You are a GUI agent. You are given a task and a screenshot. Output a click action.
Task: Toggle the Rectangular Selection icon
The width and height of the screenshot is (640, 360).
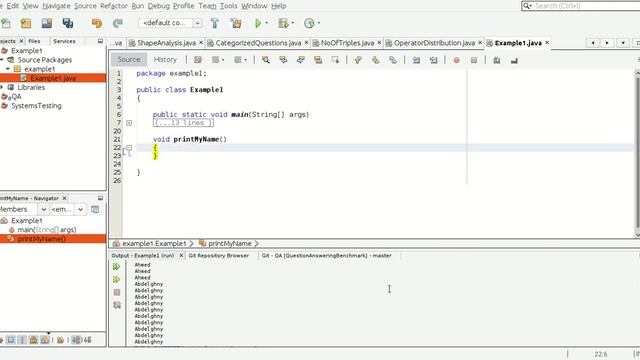[x=335, y=60]
